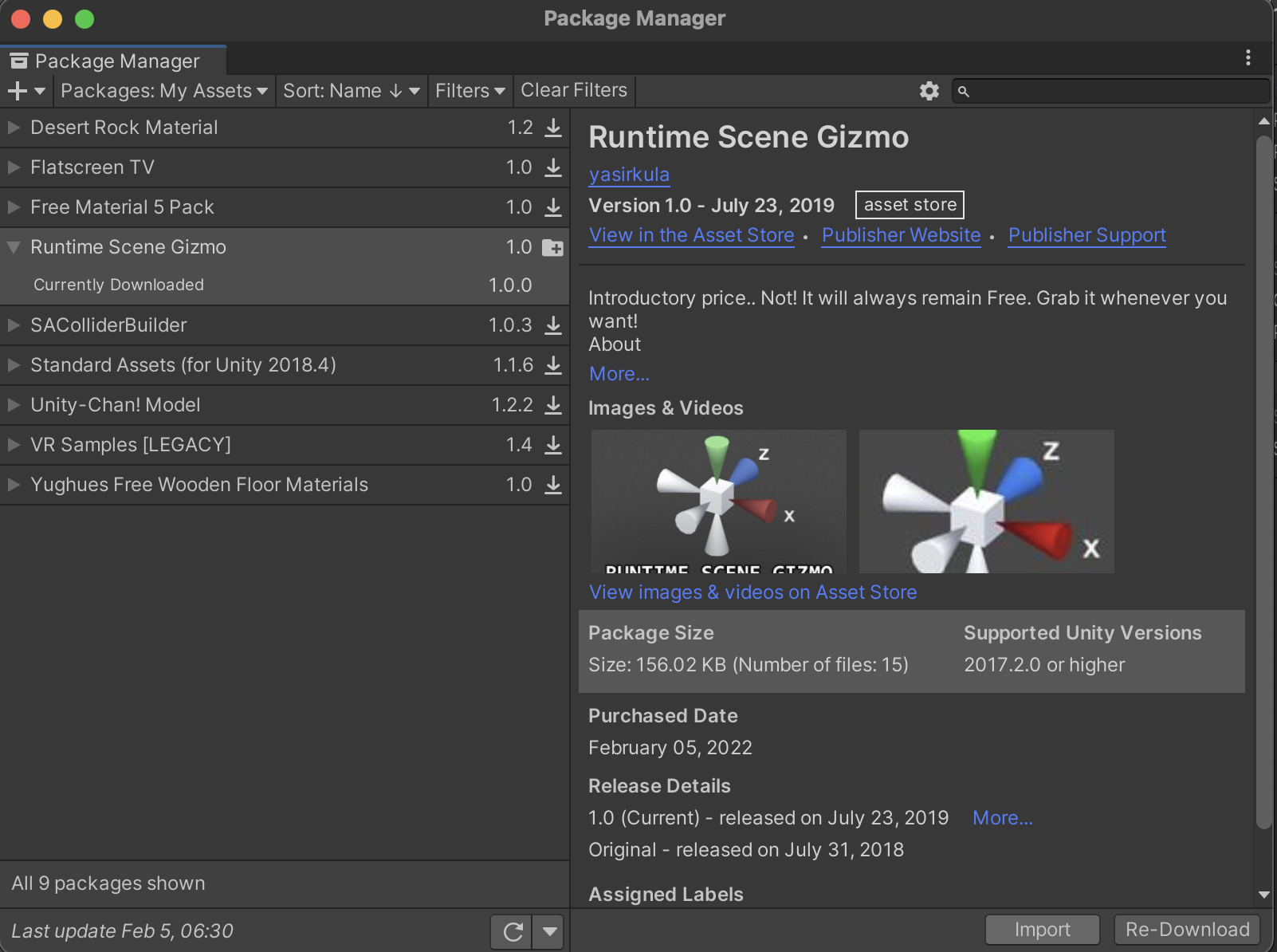
Task: Collapse the Runtime Scene Gizmo entry
Action: (13, 247)
